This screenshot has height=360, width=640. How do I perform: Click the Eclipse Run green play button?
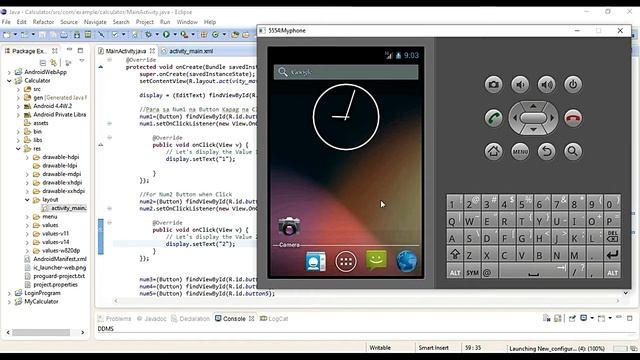pyautogui.click(x=166, y=35)
